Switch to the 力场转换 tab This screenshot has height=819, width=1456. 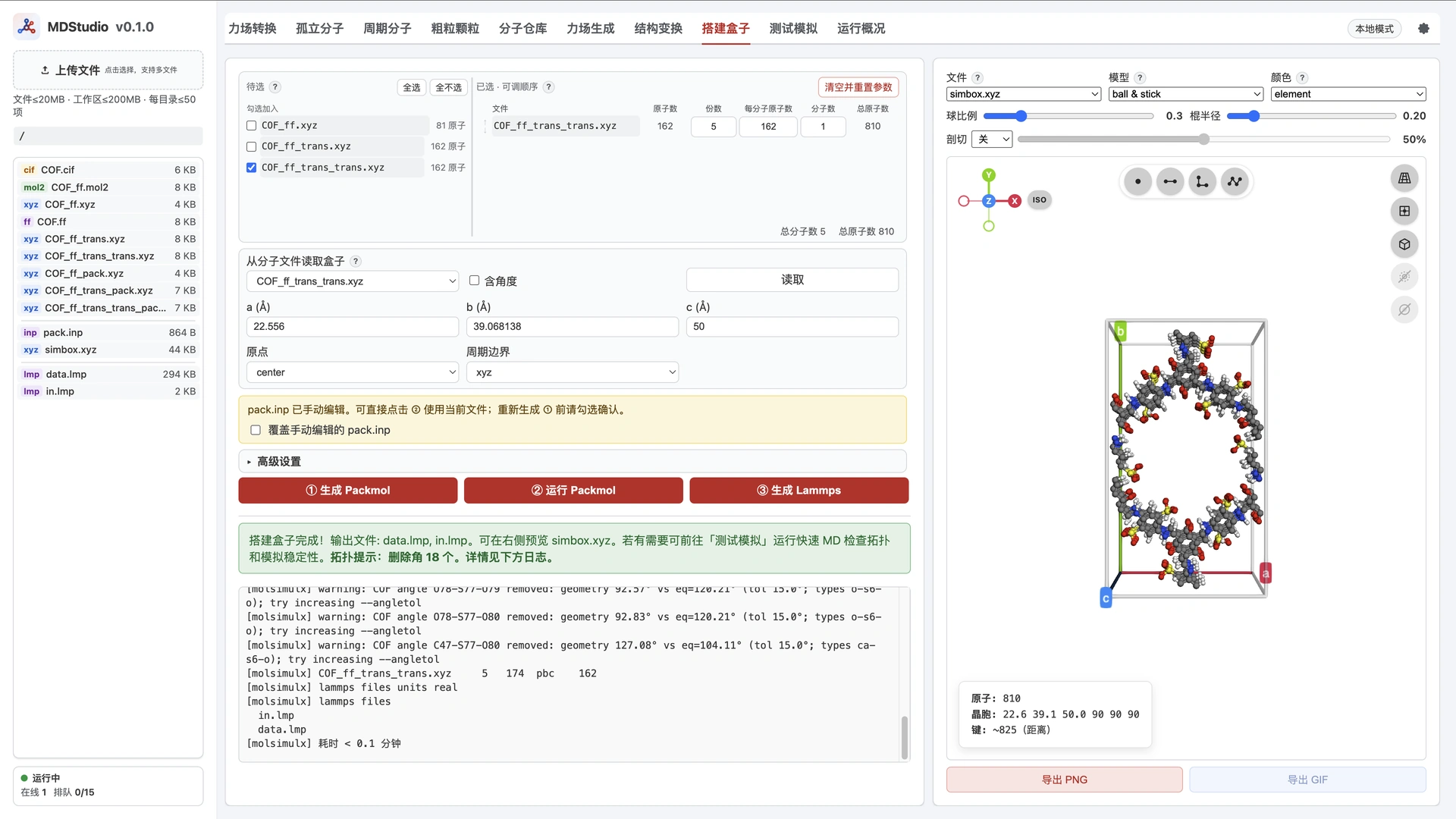point(253,29)
